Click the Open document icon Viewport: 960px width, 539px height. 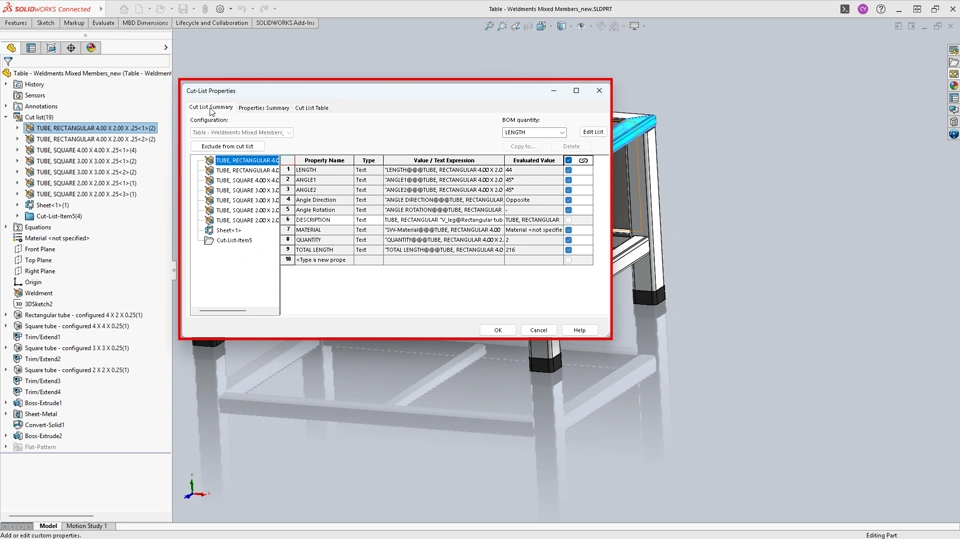[160, 9]
